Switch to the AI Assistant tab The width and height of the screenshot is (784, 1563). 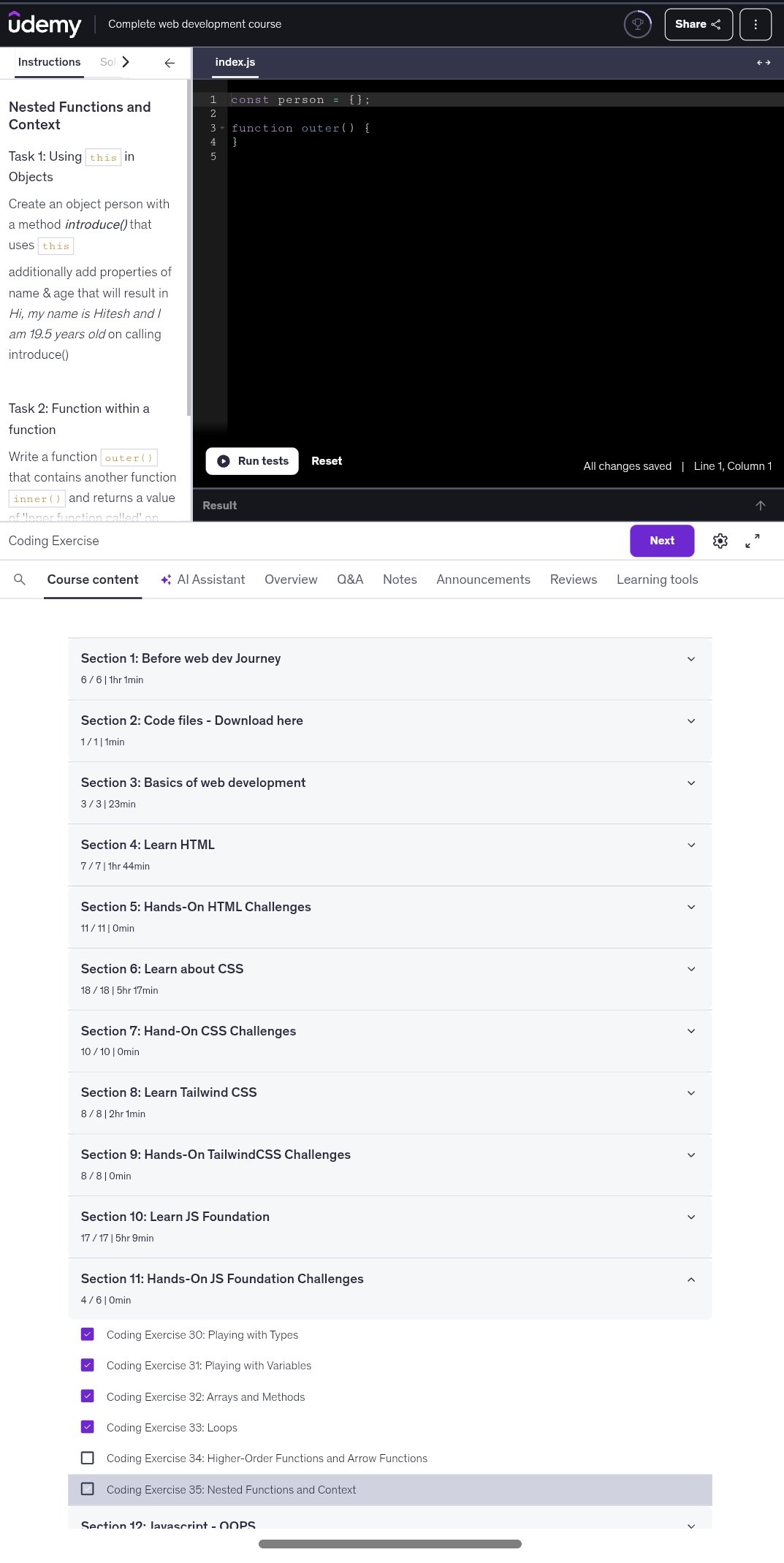point(203,579)
